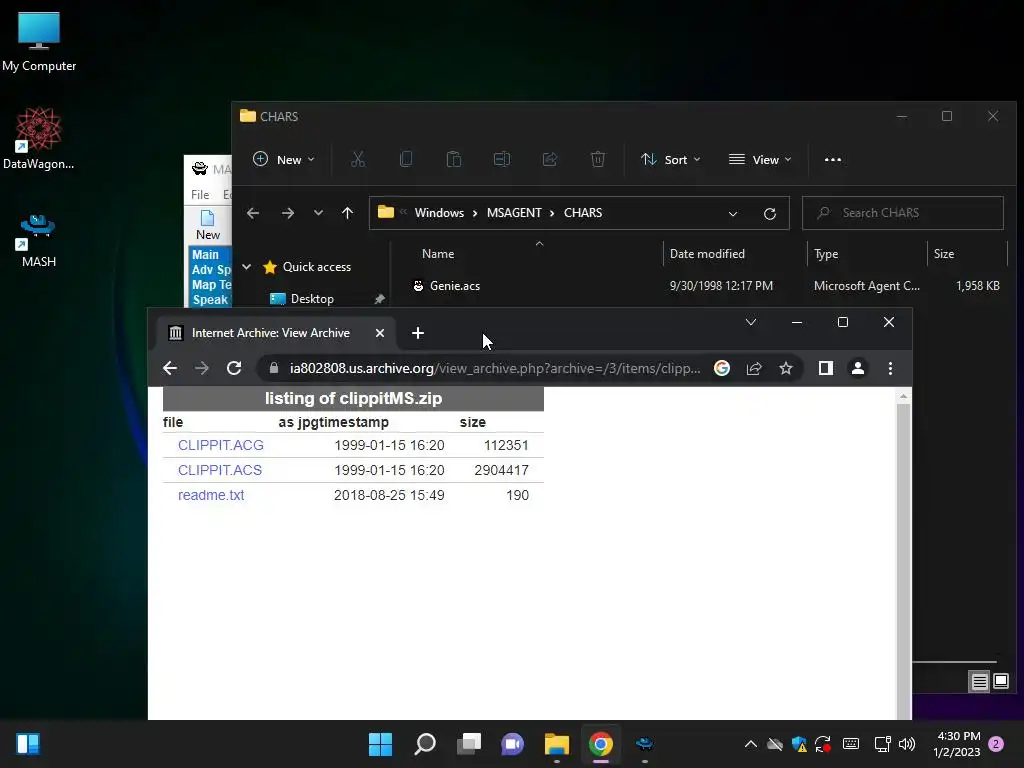Refresh the CHARS folder view
The width and height of the screenshot is (1024, 768).
click(770, 214)
